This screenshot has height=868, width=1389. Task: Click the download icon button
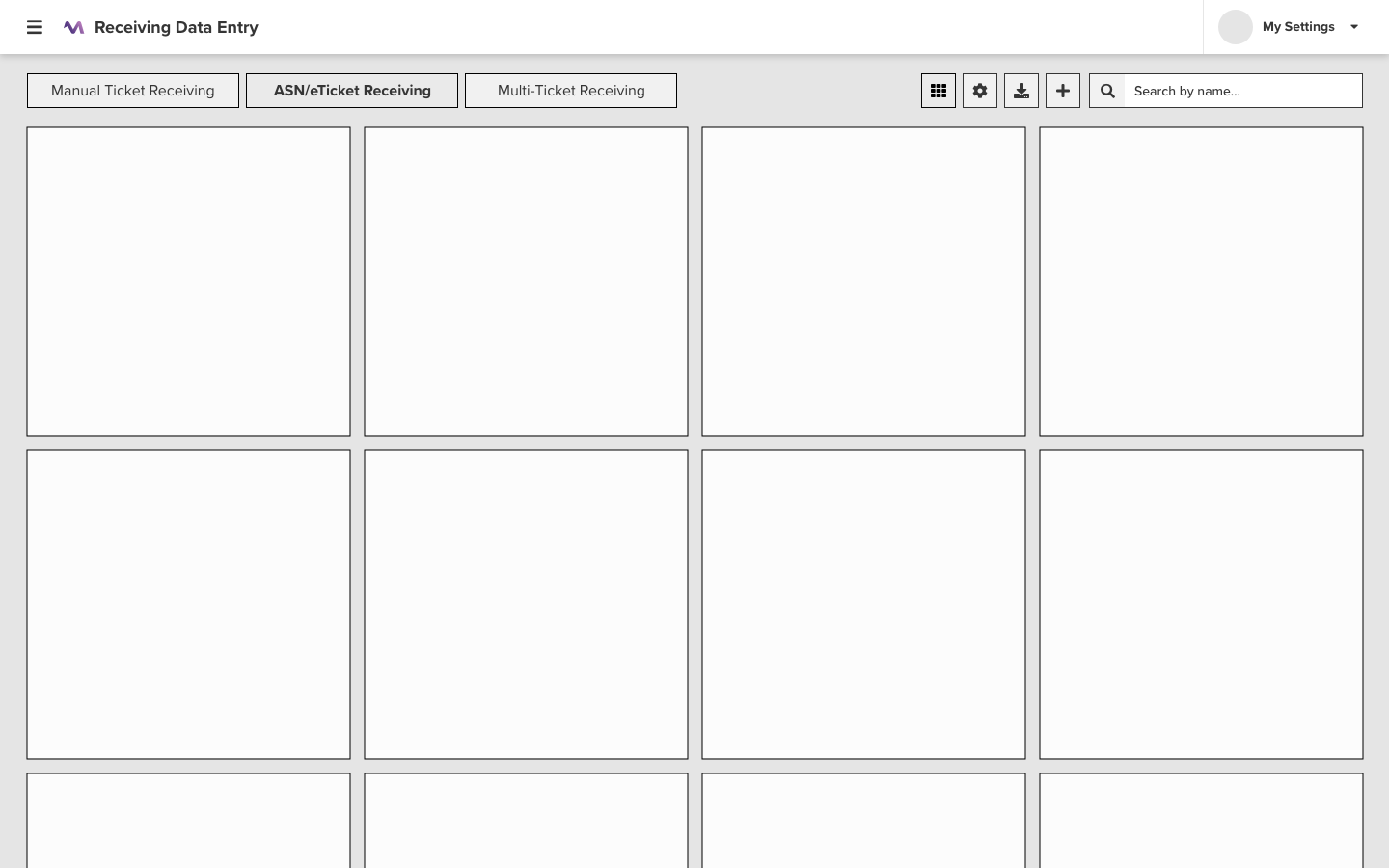[1021, 91]
